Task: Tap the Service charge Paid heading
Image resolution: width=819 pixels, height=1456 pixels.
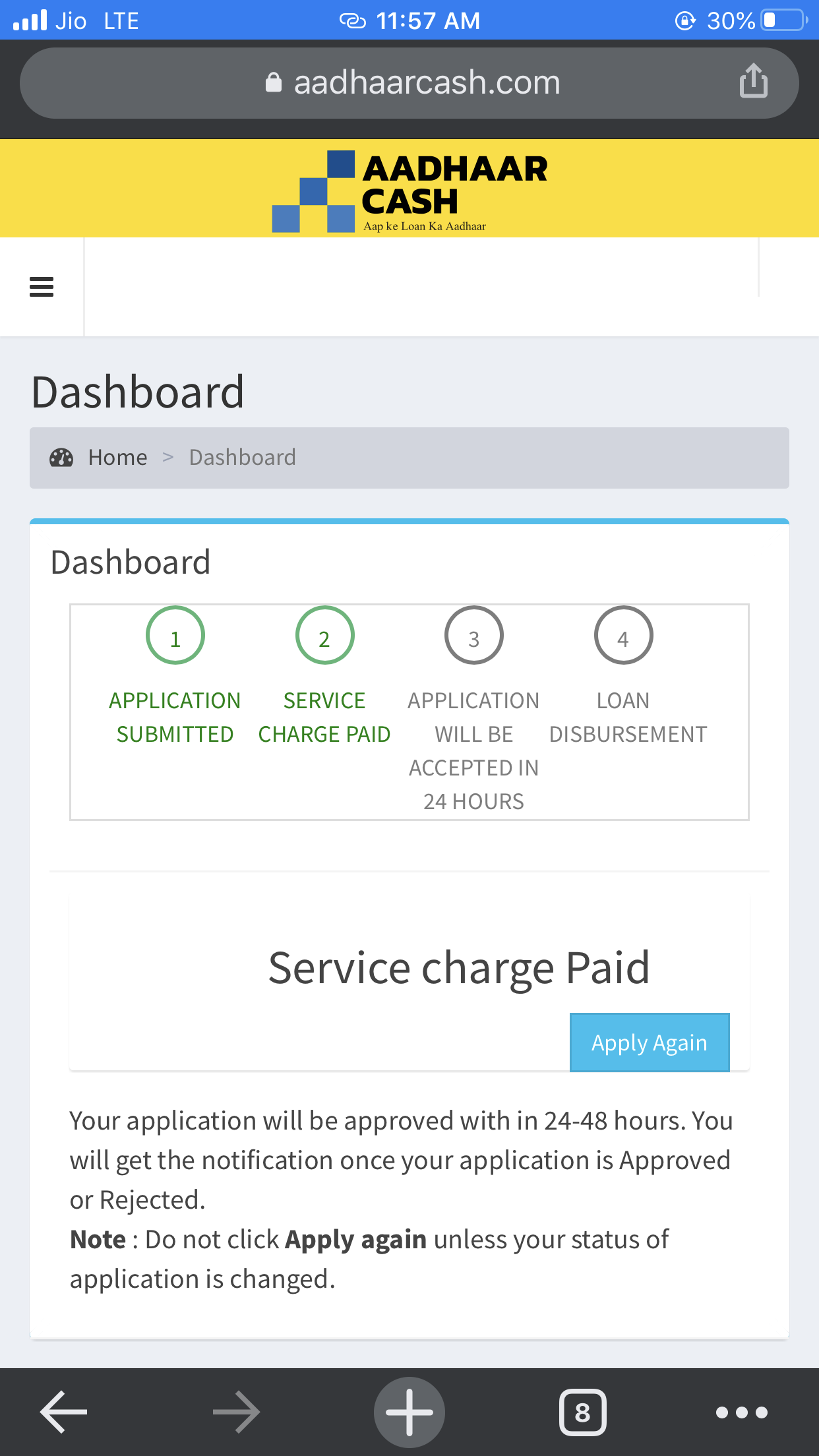Action: [458, 968]
